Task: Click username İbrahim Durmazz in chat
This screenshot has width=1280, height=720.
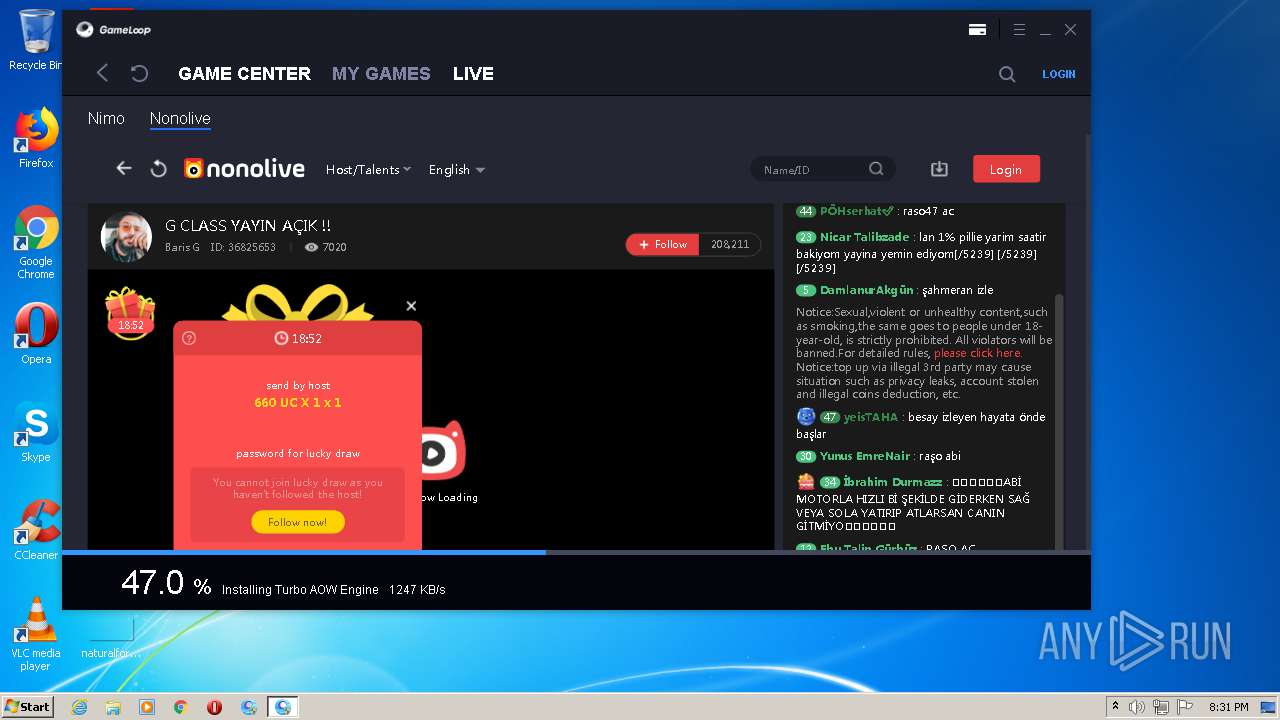Action: tap(893, 482)
